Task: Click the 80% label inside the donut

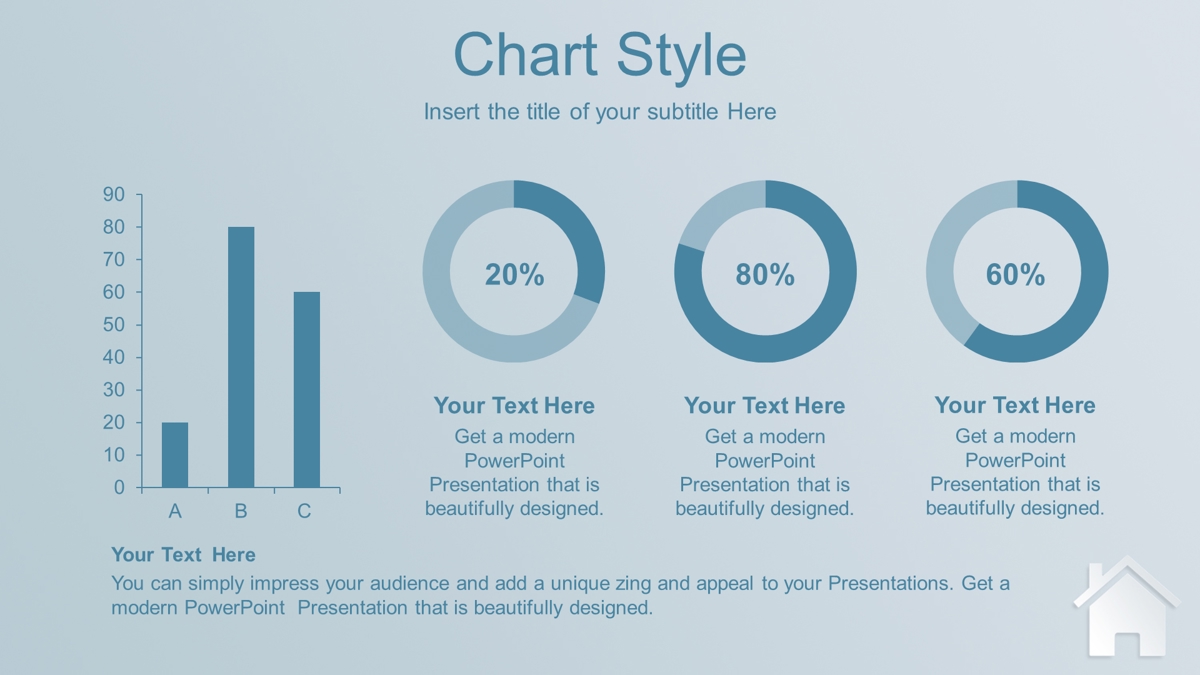Action: coord(765,274)
